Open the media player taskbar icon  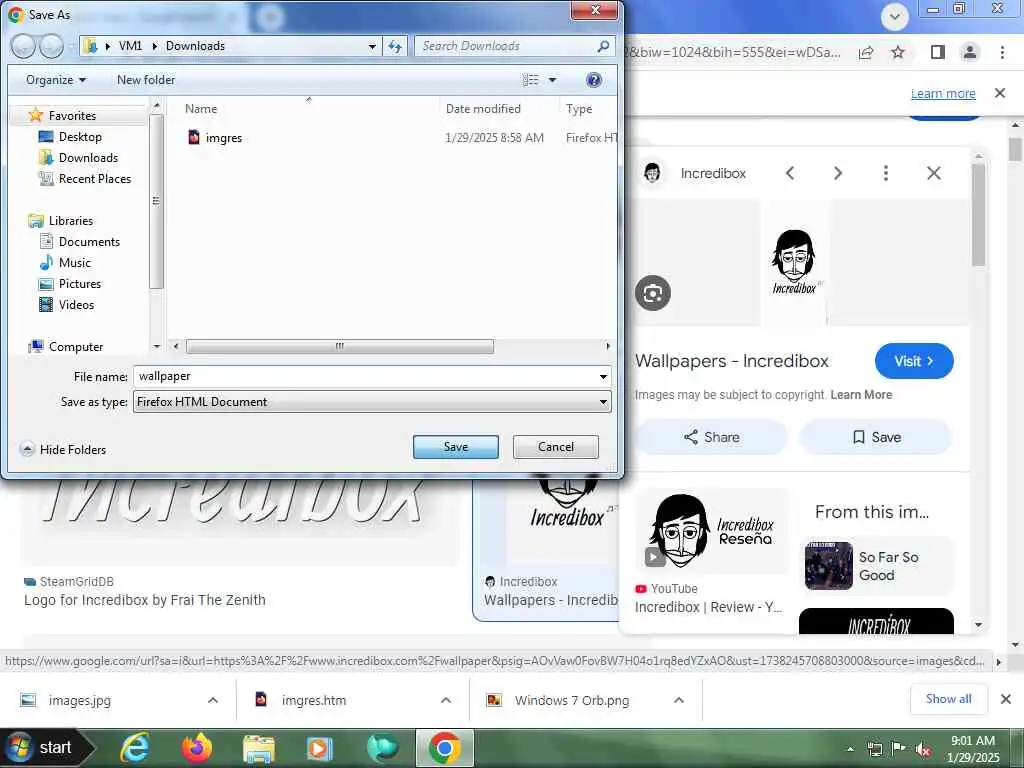point(319,748)
